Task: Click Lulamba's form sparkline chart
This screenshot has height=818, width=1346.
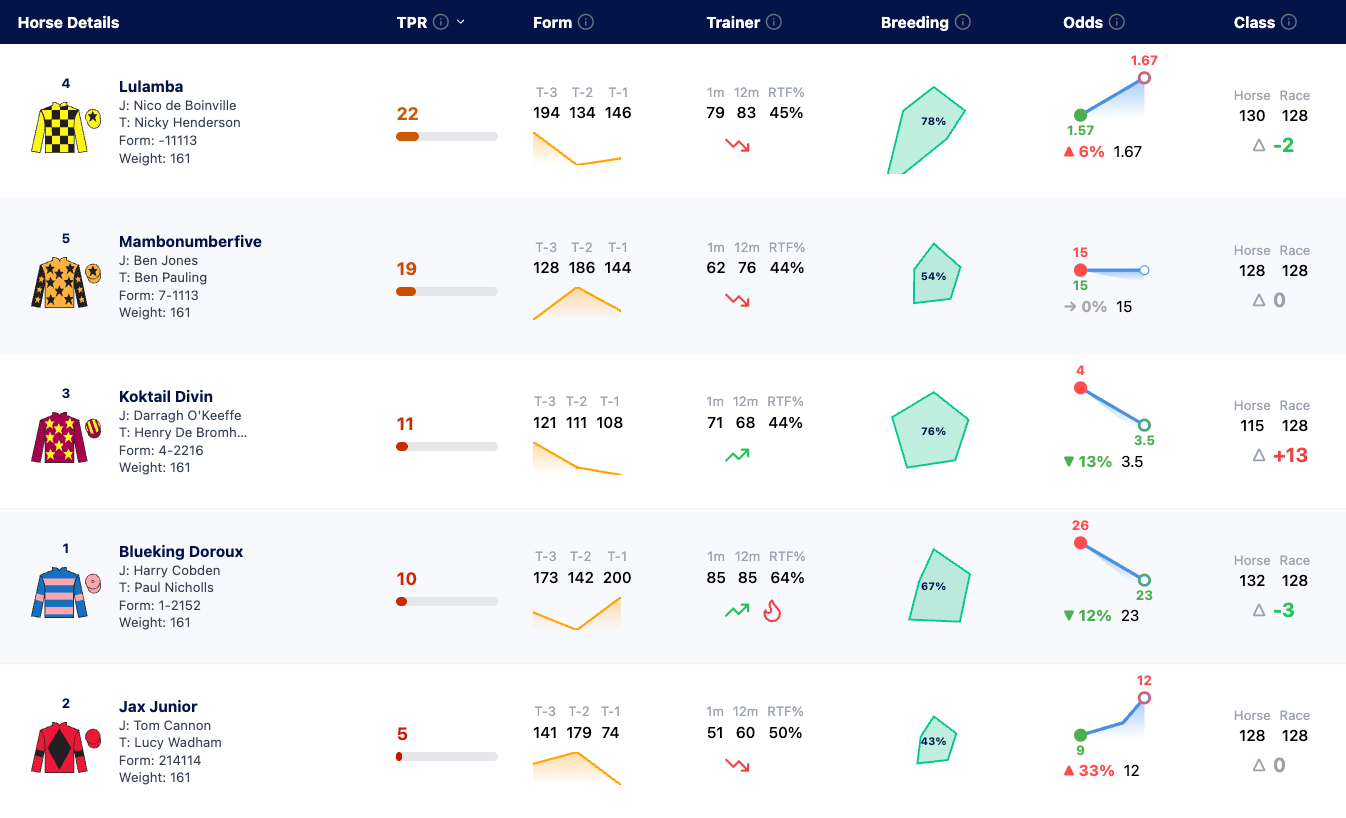Action: pyautogui.click(x=577, y=148)
